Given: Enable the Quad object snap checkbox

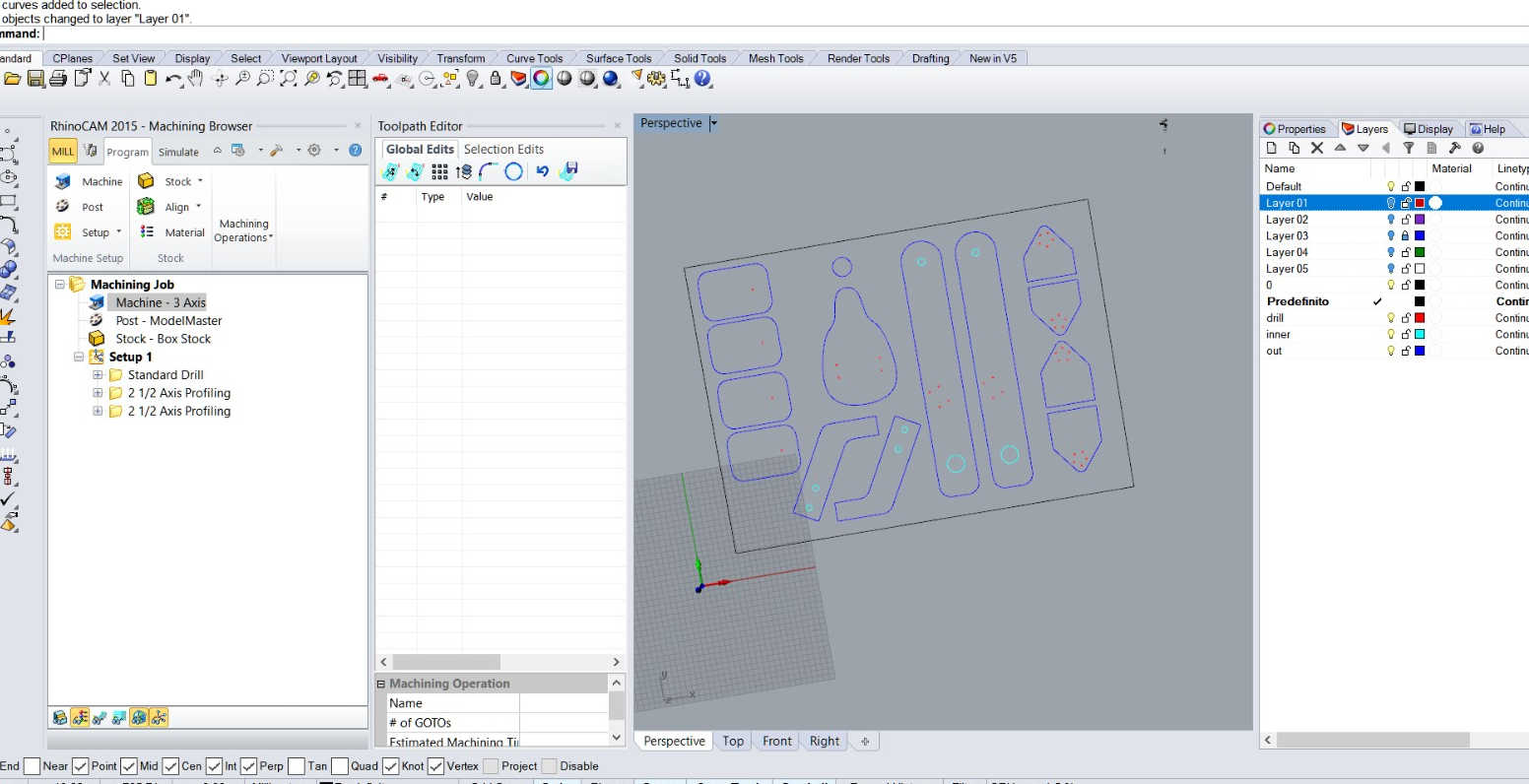Looking at the screenshot, I should 340,766.
